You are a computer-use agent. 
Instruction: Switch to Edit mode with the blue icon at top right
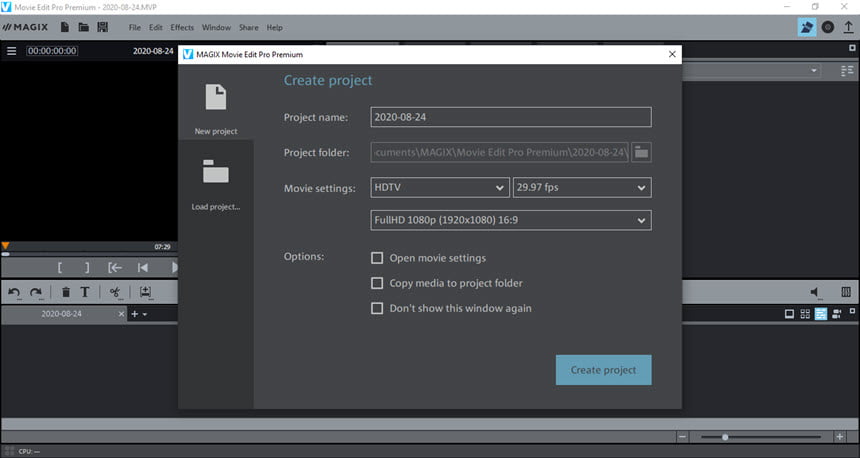tap(806, 27)
